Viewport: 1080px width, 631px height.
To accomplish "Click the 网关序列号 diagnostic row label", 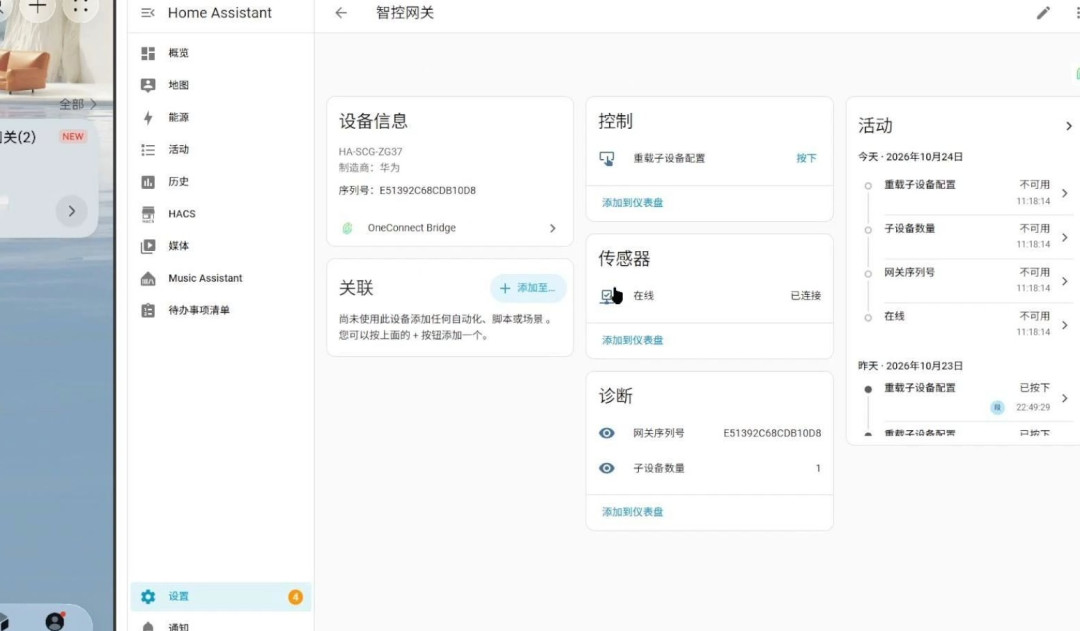I will (x=658, y=433).
